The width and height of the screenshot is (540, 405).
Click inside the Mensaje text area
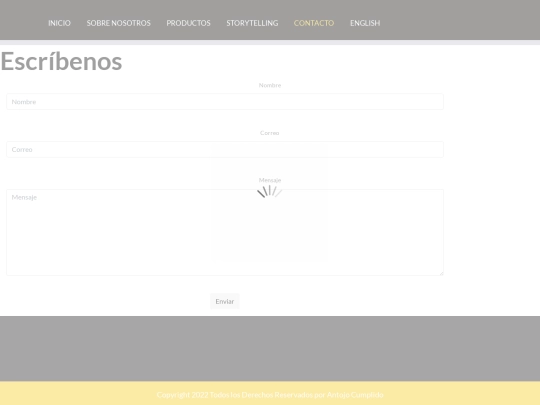click(225, 232)
